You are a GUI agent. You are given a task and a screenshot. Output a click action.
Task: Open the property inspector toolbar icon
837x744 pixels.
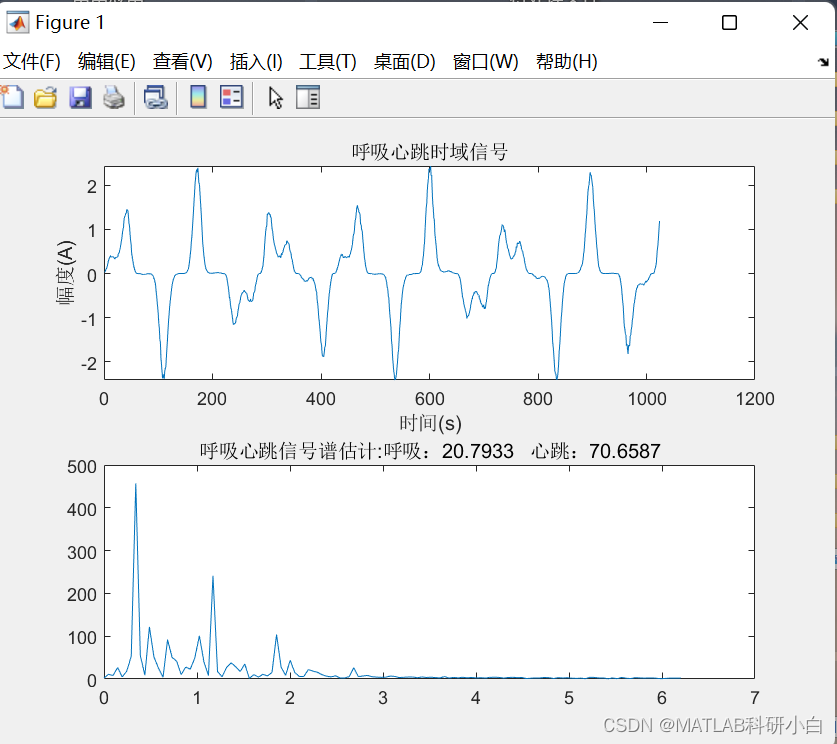click(x=308, y=97)
